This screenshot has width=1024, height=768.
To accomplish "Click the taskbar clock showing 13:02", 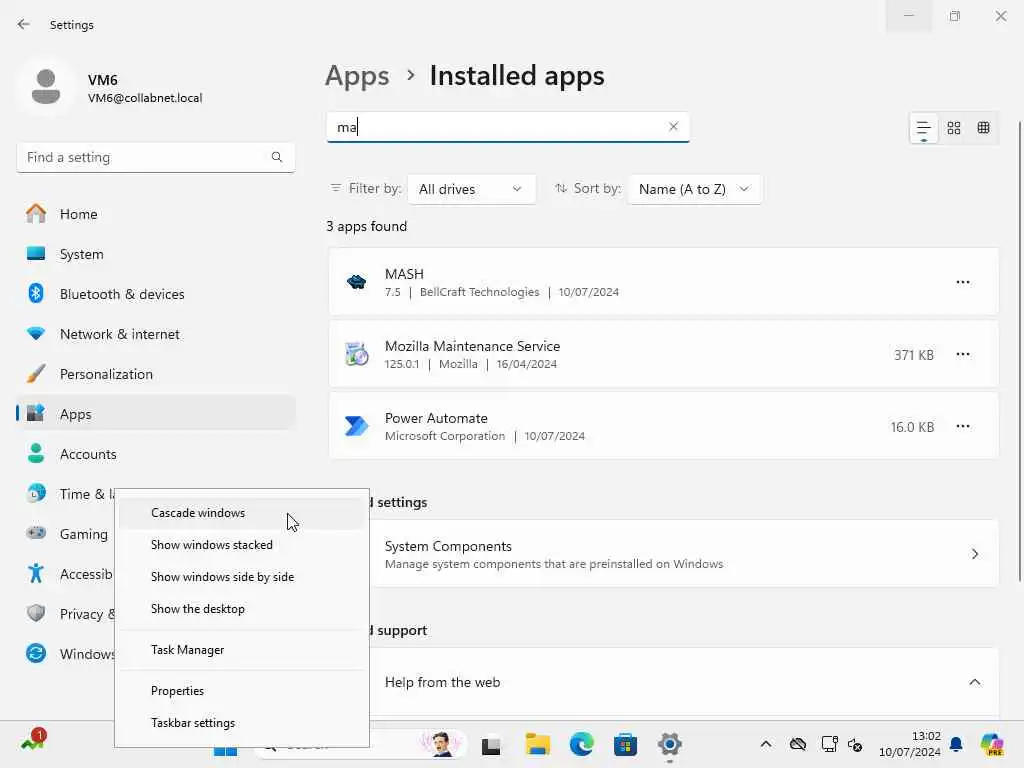I will 910,744.
